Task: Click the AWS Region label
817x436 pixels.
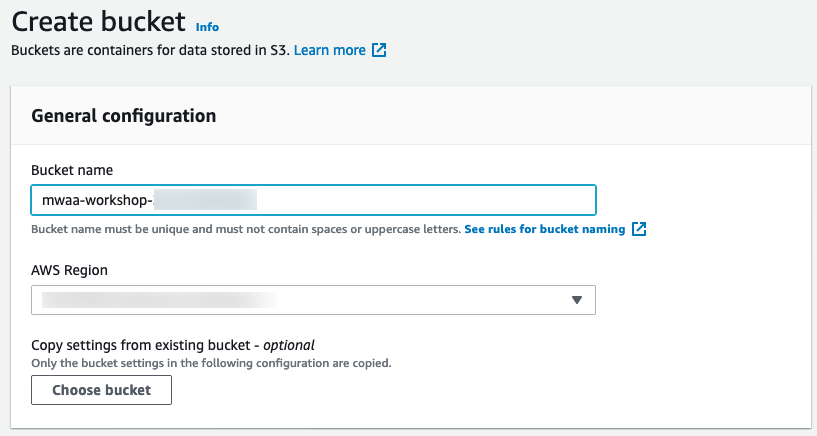Action: 69,270
